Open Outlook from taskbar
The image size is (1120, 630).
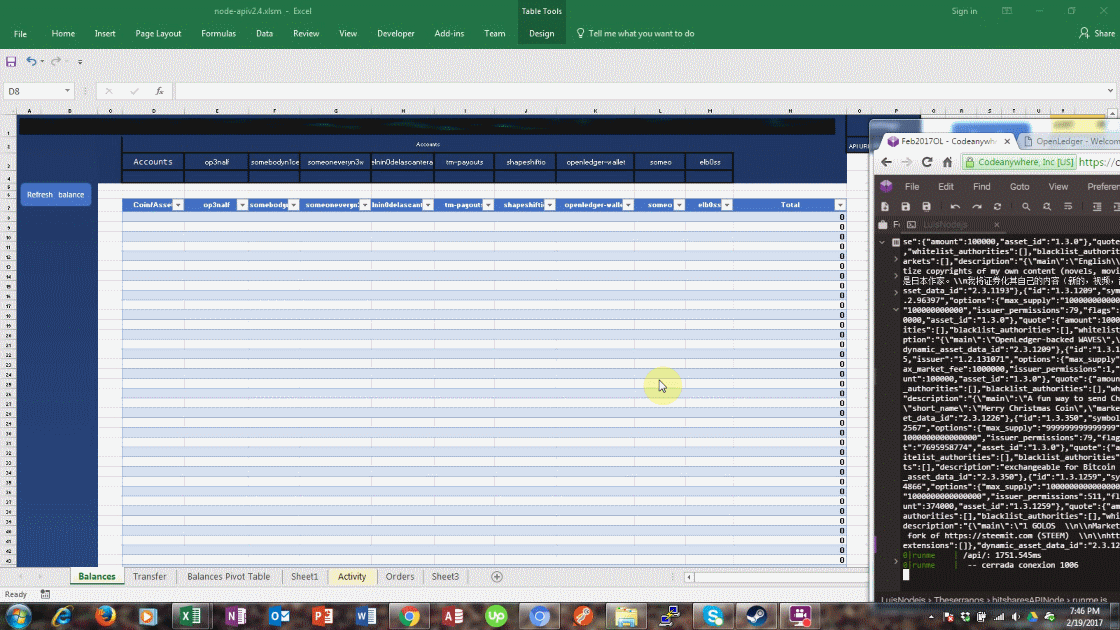click(x=279, y=616)
